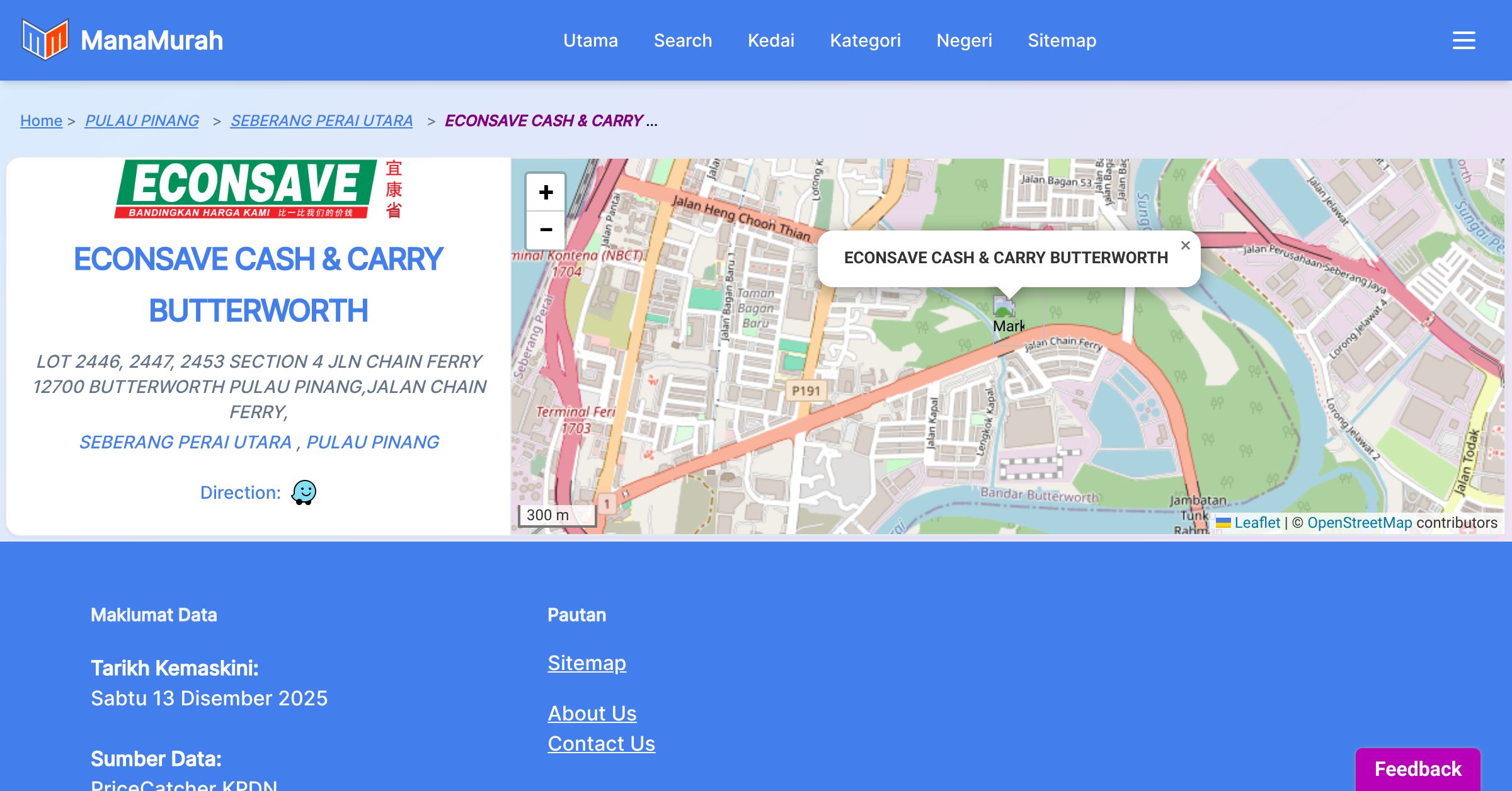Click the Econsave store logo
The height and width of the screenshot is (791, 1512).
pyautogui.click(x=258, y=189)
